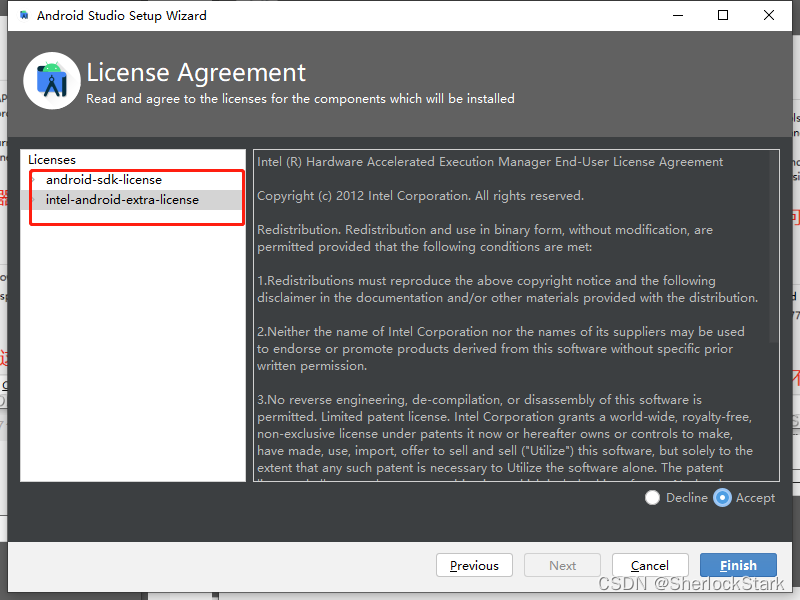This screenshot has width=800, height=600.
Task: Click the 'Android Studio Setup Wizard' window title
Action: coord(122,16)
